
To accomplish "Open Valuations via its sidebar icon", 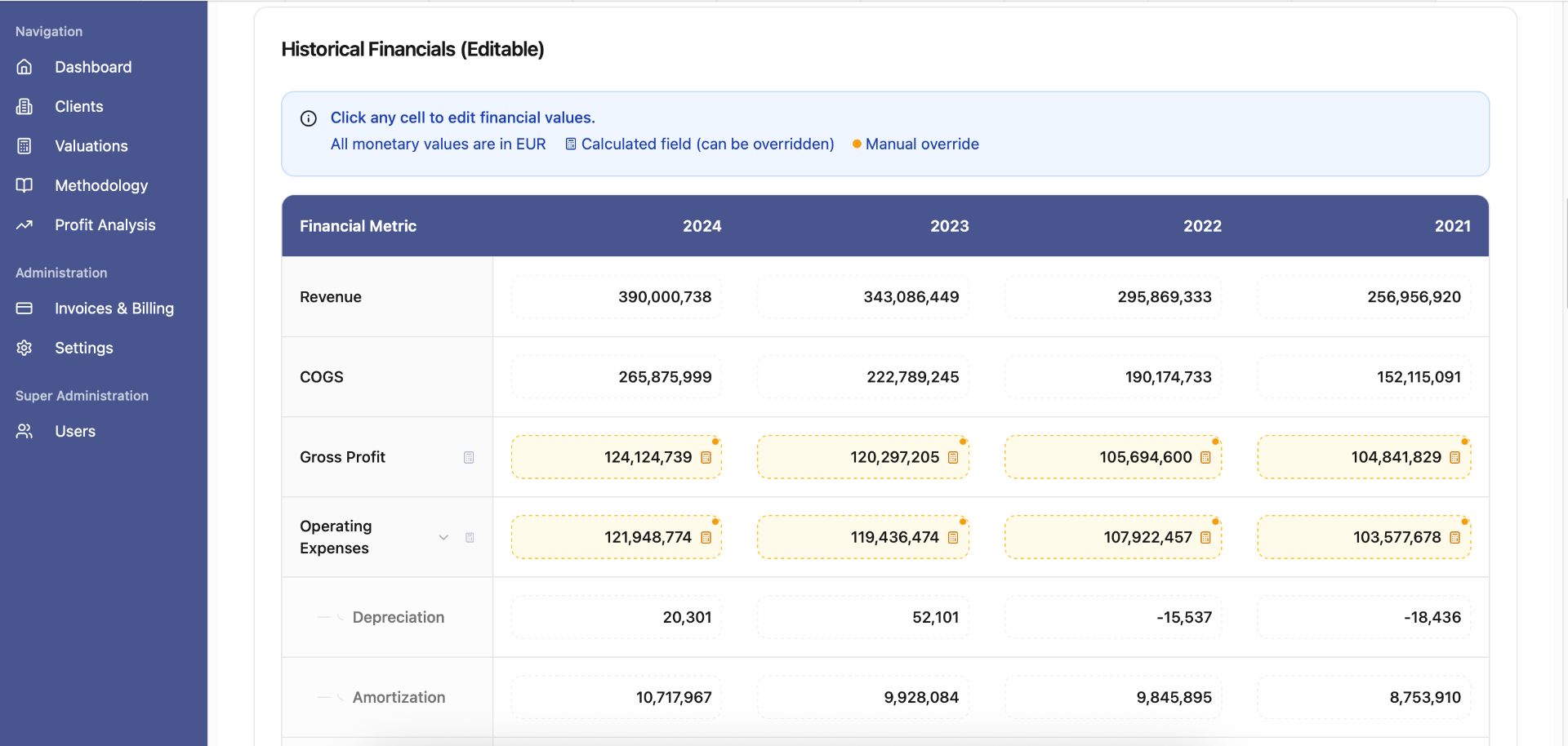I will click(24, 145).
